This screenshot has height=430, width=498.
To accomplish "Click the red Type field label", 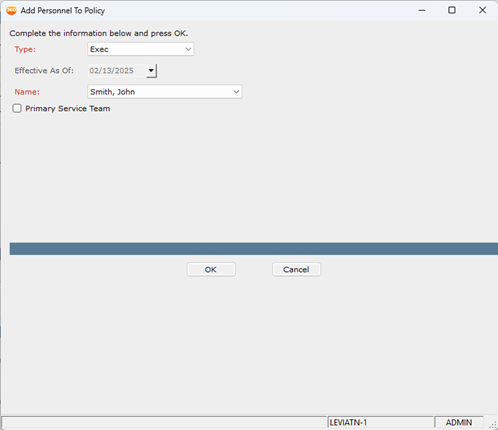I will coord(25,49).
